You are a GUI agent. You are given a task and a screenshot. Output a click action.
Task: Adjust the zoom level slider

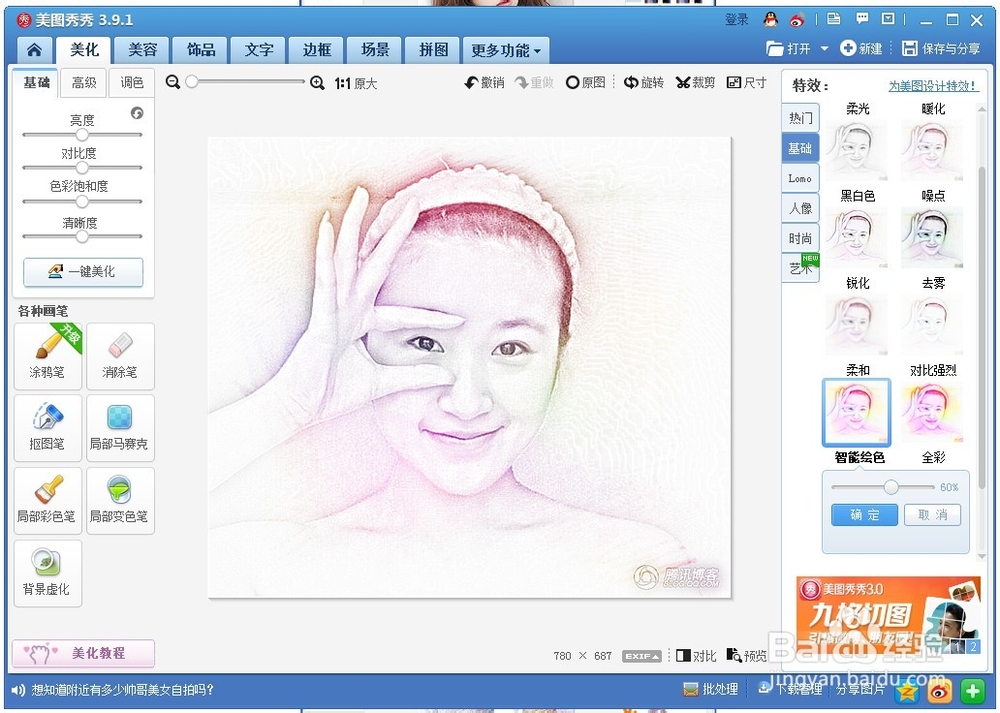click(x=246, y=82)
